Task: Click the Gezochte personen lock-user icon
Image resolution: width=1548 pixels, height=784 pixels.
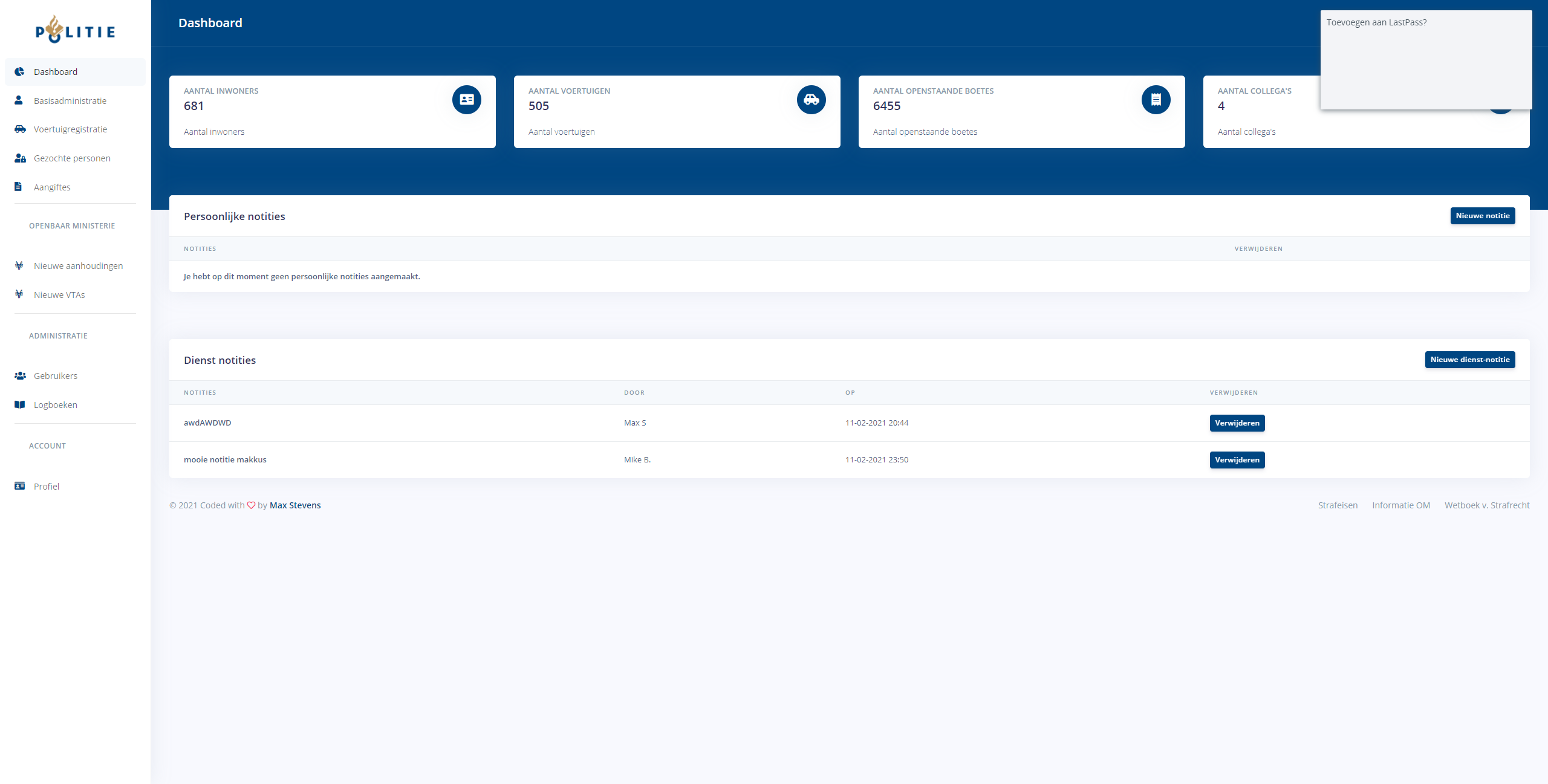Action: pos(20,158)
